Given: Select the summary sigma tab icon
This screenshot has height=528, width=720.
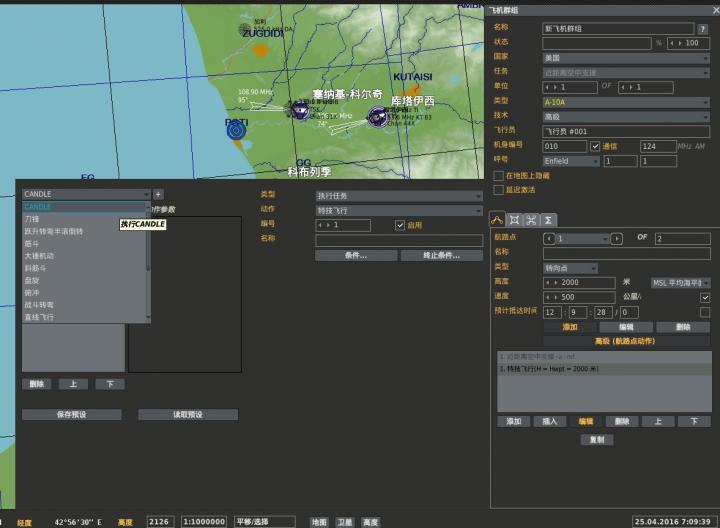Looking at the screenshot, I should (x=548, y=219).
